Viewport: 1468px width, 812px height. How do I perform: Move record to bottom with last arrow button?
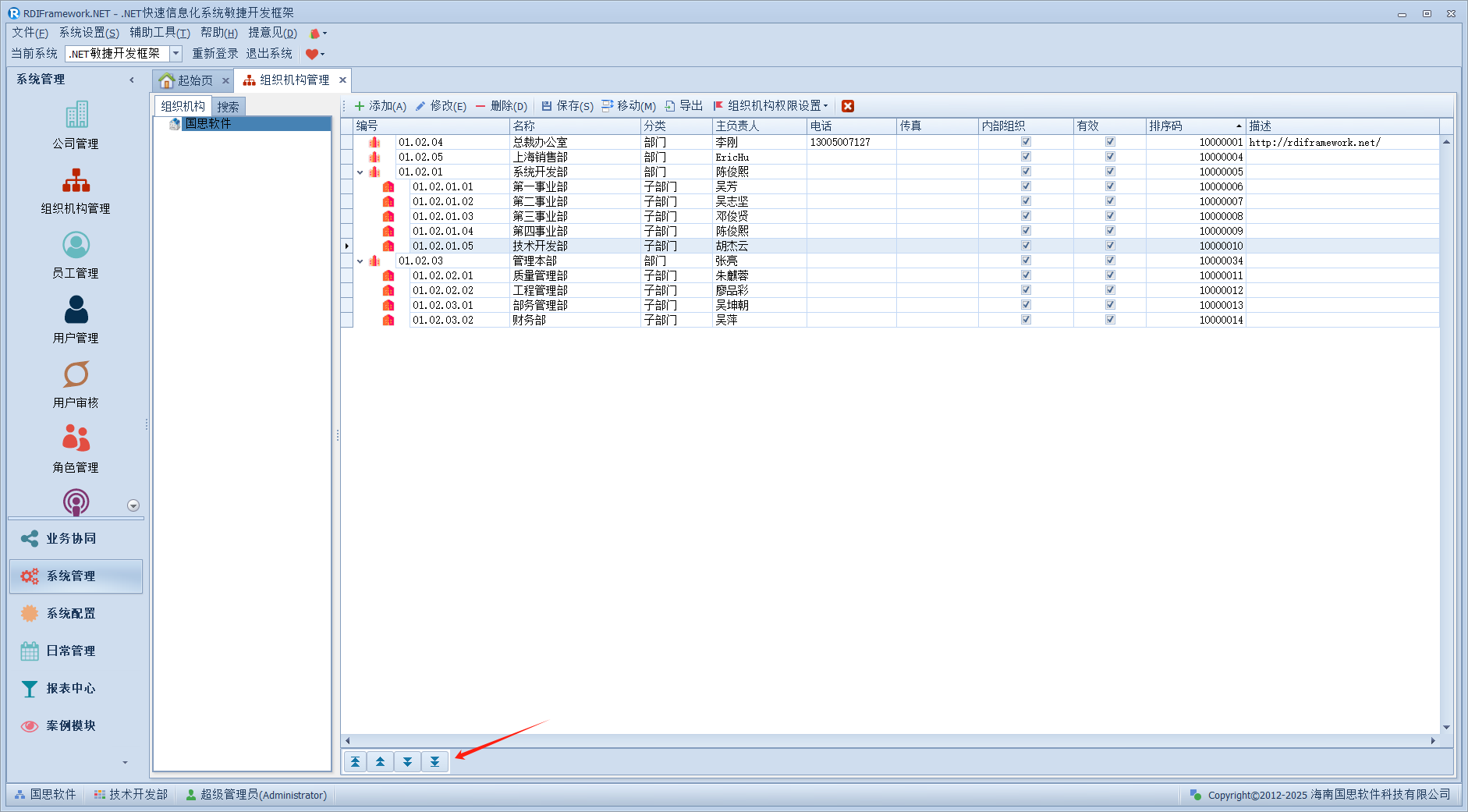[434, 762]
